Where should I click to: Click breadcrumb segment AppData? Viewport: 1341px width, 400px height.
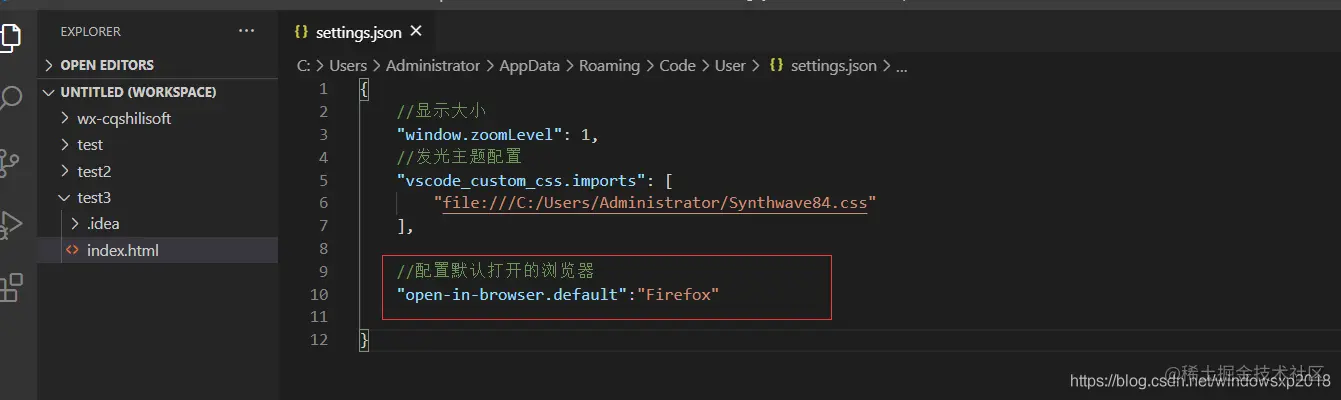[x=530, y=66]
